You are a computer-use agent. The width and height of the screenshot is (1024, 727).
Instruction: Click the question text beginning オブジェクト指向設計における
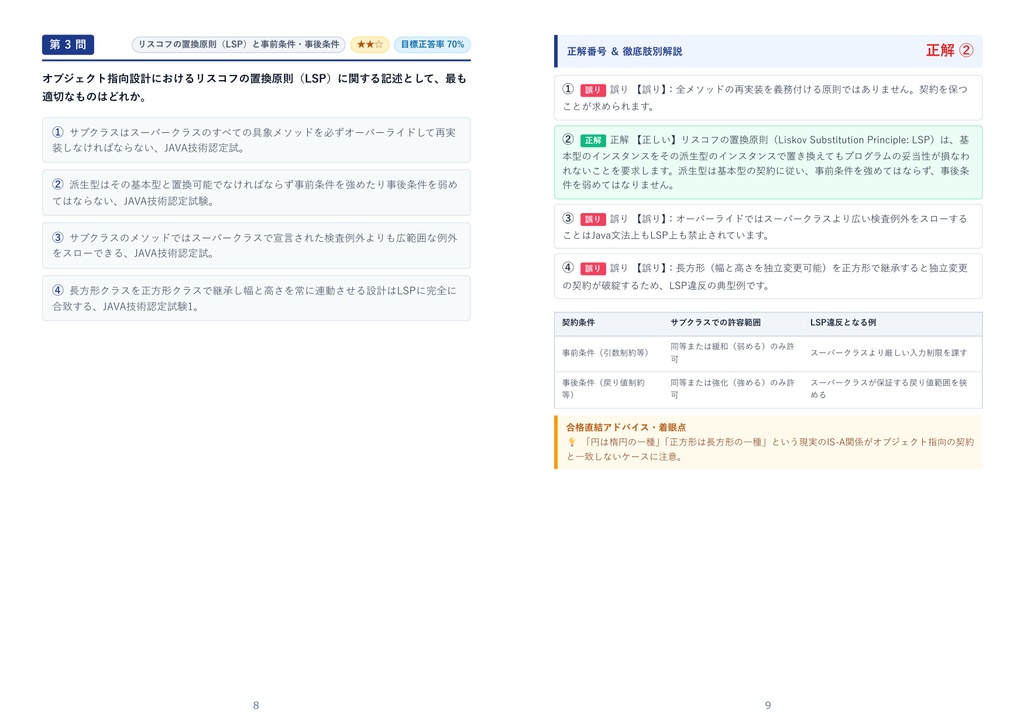255,88
